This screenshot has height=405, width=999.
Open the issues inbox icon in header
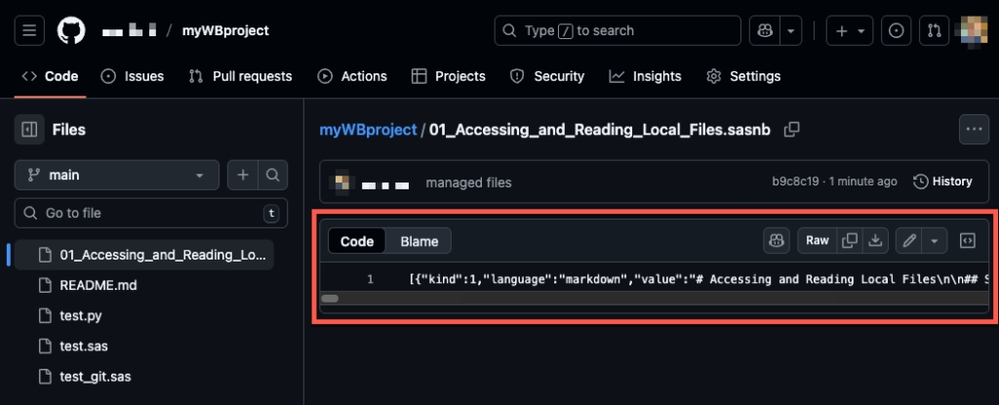[896, 31]
